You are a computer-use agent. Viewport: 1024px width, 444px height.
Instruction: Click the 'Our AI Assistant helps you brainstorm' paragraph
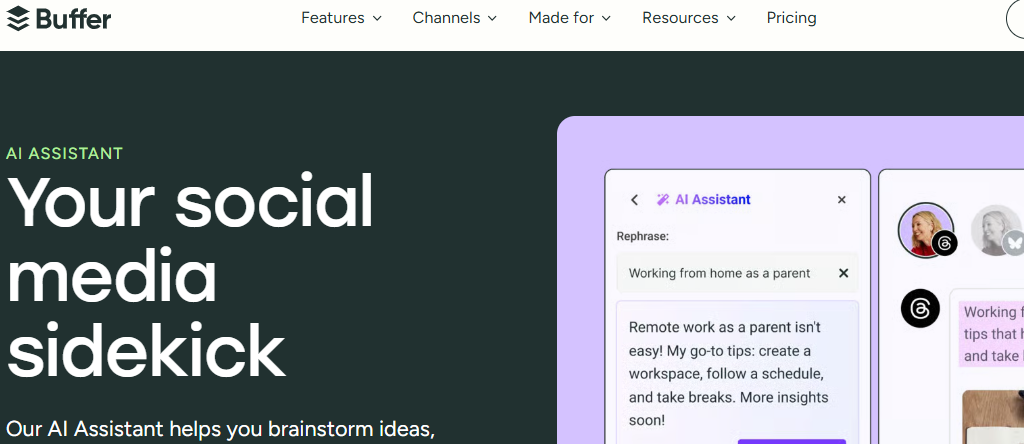pyautogui.click(x=220, y=429)
